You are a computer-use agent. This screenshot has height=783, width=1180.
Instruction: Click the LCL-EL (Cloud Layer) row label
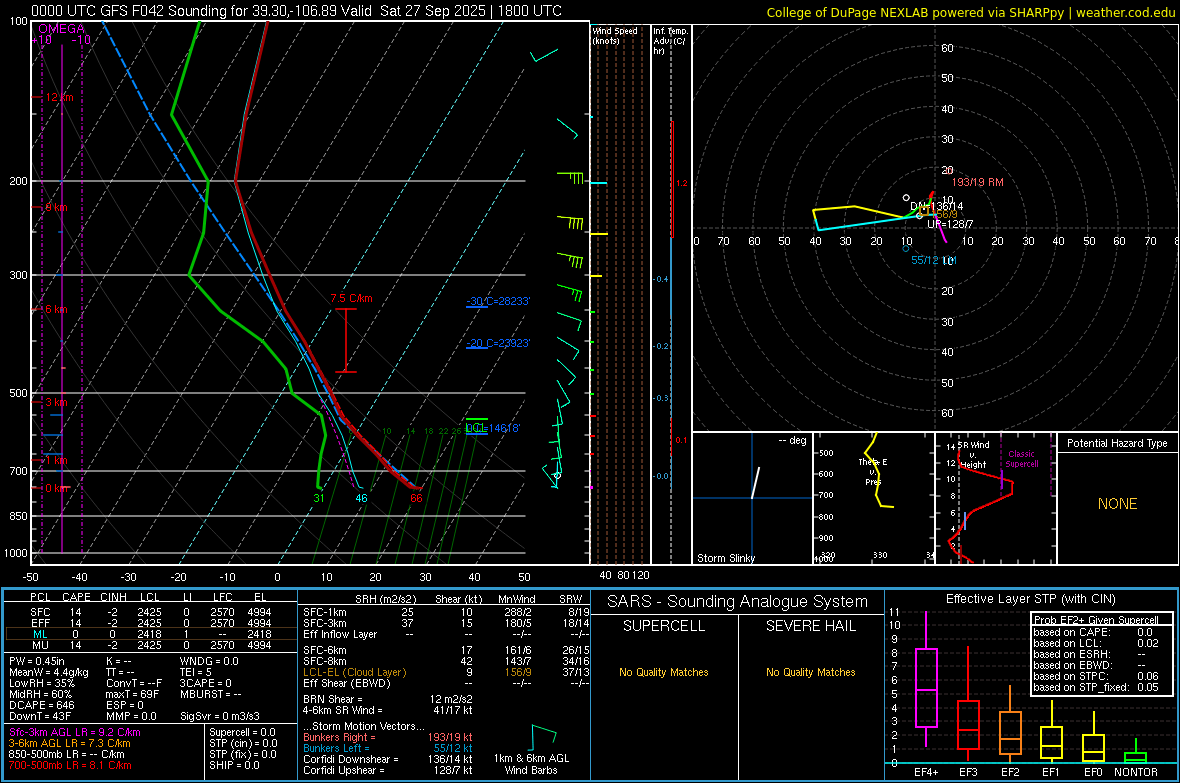[x=354, y=672]
